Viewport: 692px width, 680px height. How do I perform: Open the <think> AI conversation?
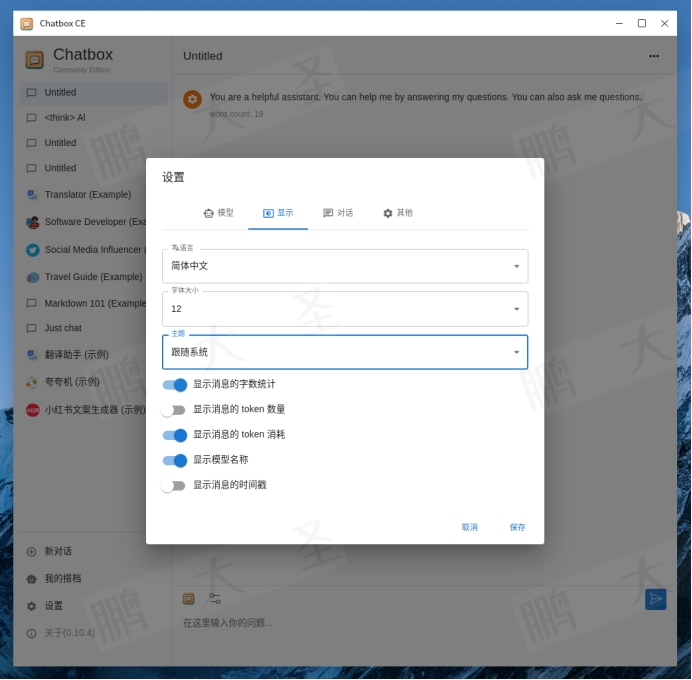click(x=94, y=118)
